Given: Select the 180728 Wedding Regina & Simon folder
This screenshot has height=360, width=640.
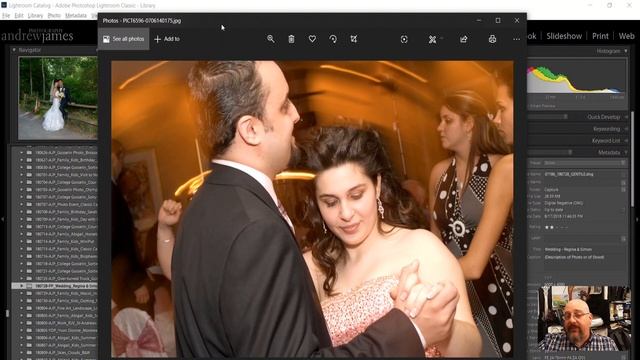Looking at the screenshot, I should [x=54, y=286].
